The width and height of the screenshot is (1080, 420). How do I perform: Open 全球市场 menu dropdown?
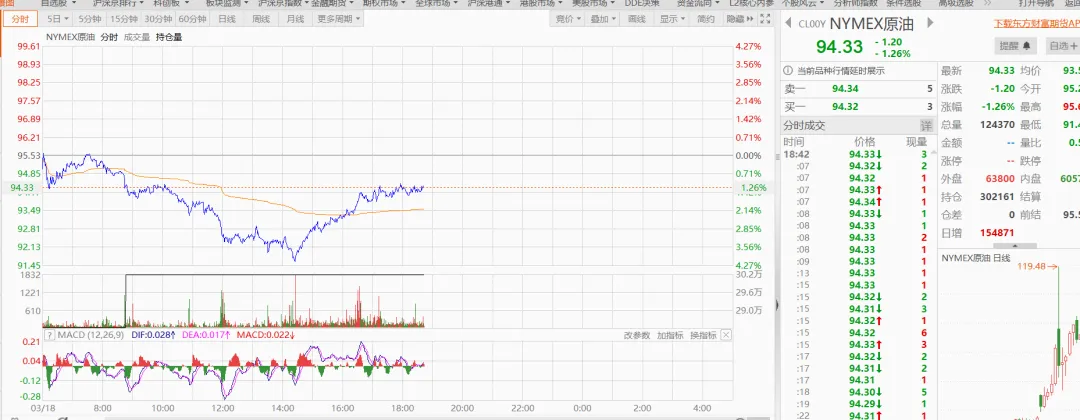(438, 3)
